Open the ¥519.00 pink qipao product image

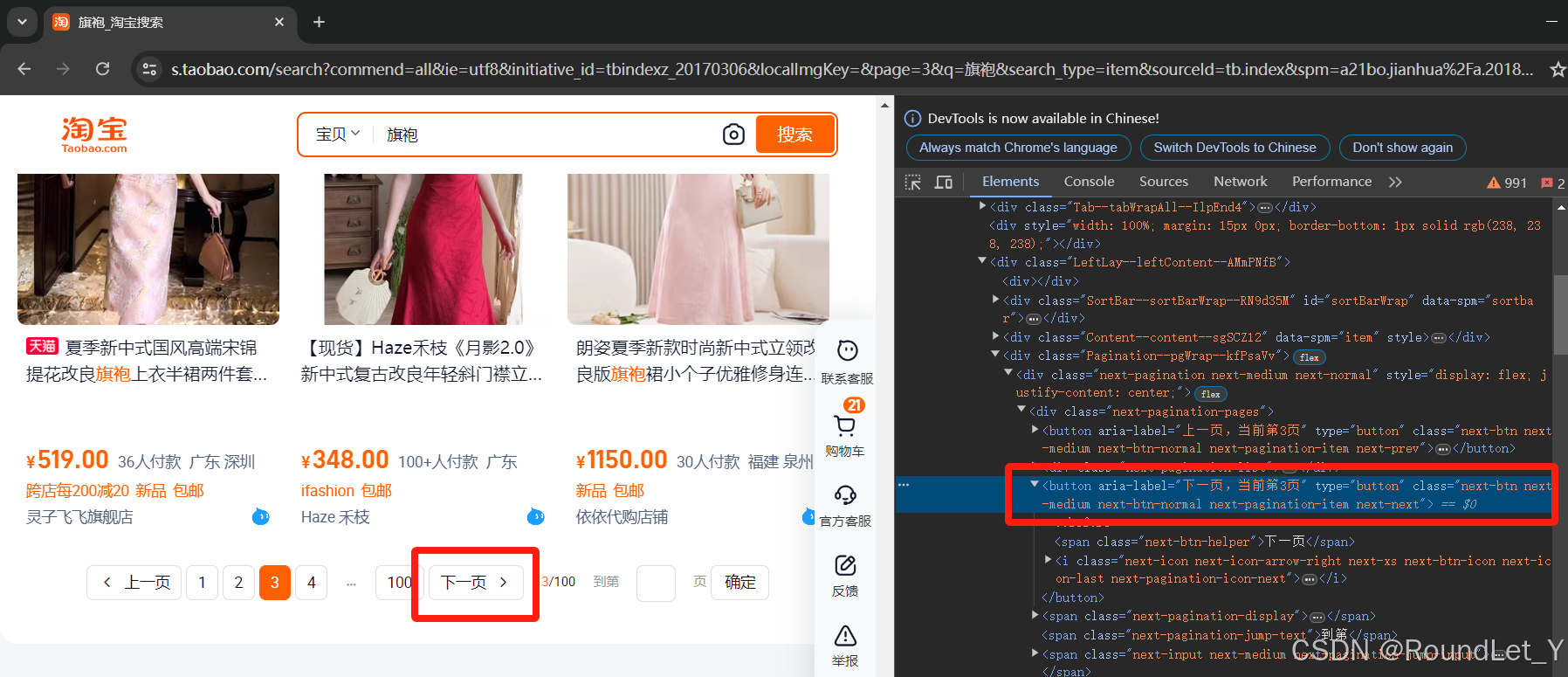coord(148,249)
